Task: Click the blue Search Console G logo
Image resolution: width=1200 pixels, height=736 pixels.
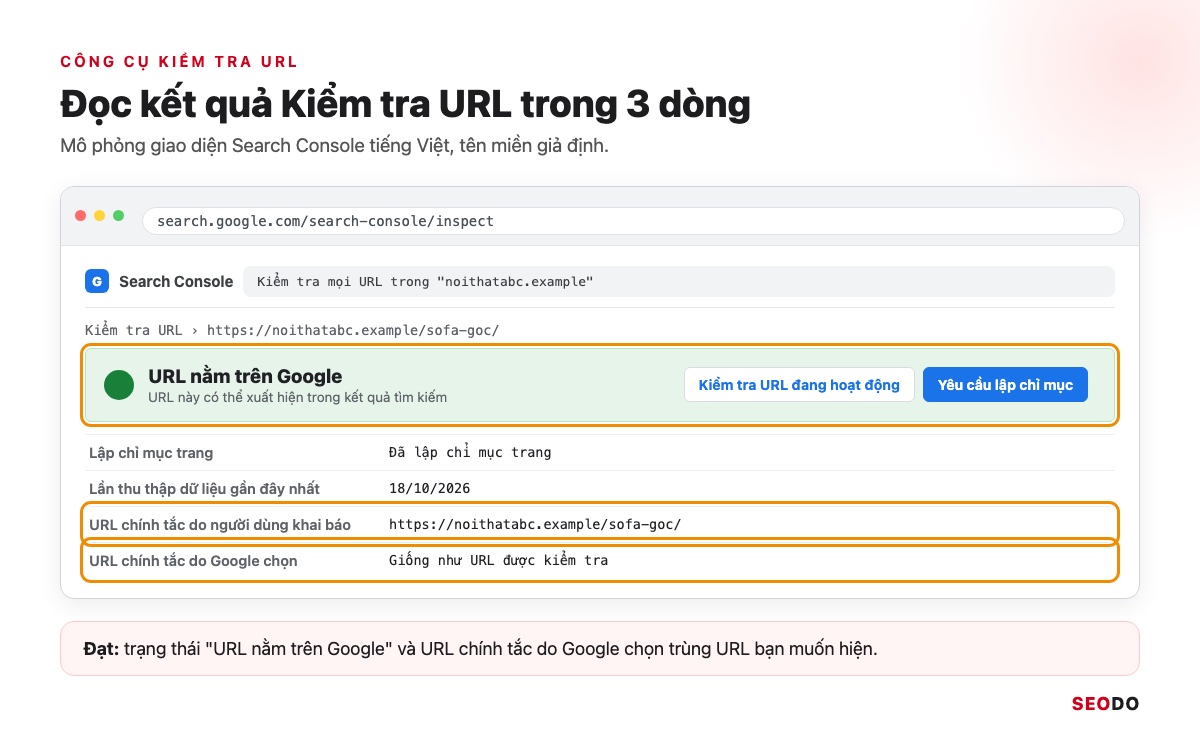Action: point(97,281)
